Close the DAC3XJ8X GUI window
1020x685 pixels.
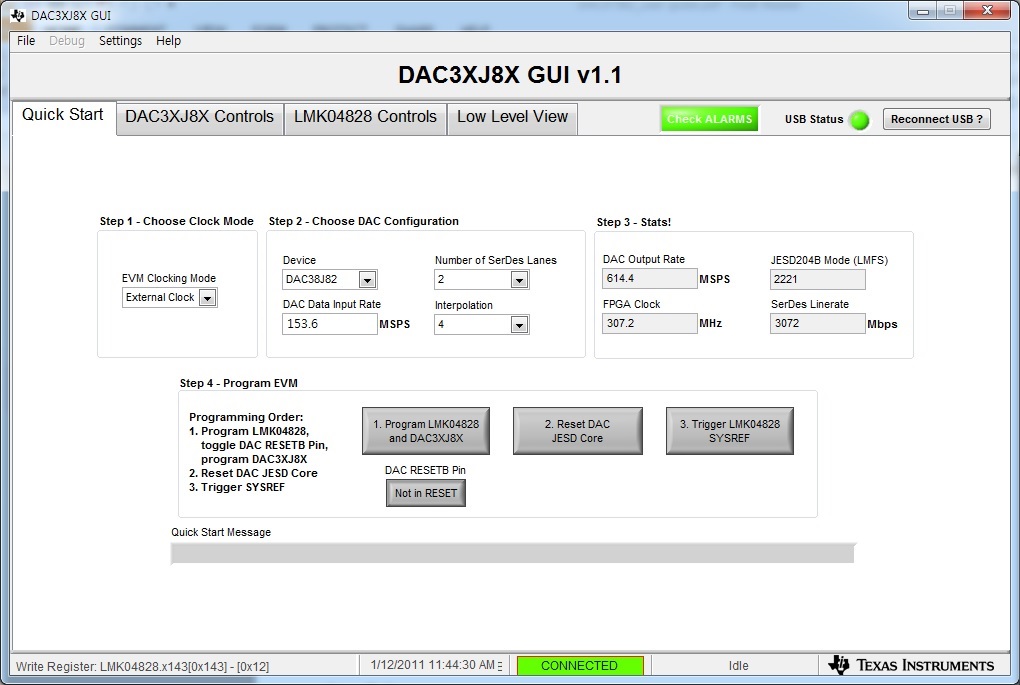pos(987,10)
